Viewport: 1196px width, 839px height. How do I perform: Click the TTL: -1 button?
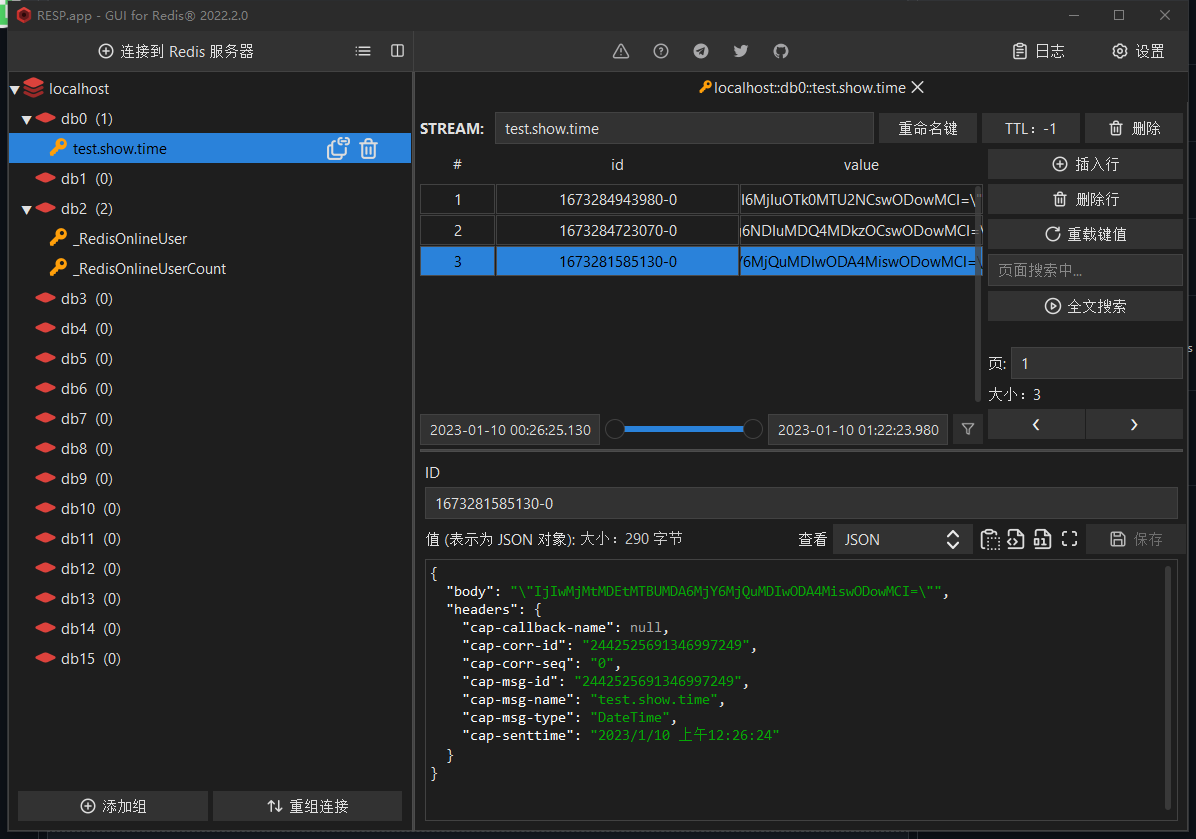[1030, 128]
